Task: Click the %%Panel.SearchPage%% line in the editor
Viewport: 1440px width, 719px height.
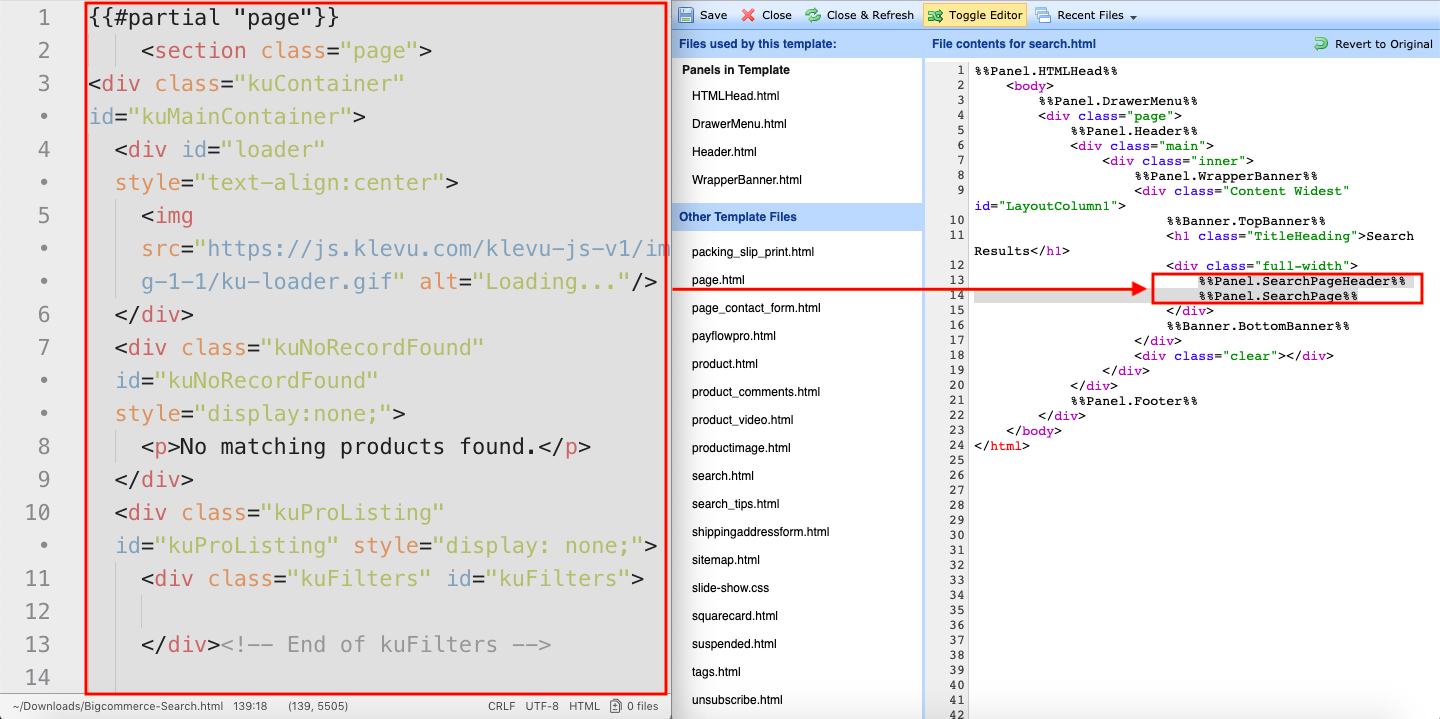Action: (1278, 296)
